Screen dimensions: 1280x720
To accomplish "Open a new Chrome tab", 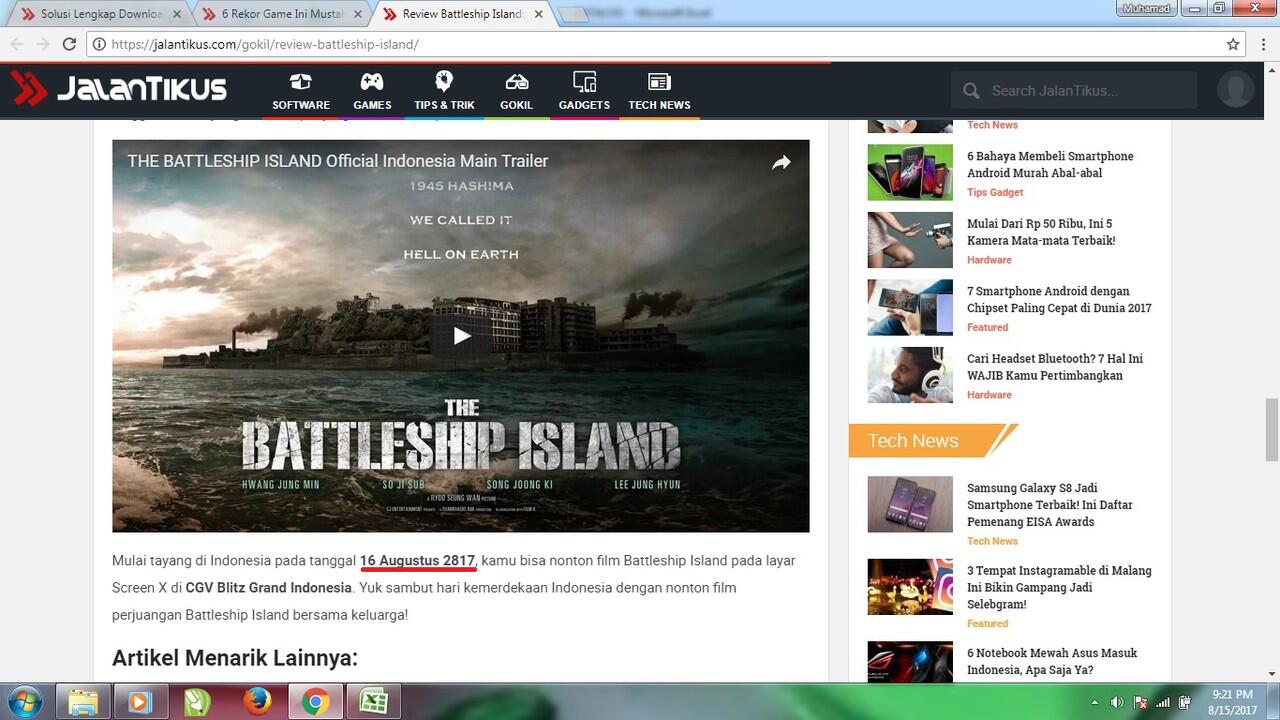I will point(572,15).
